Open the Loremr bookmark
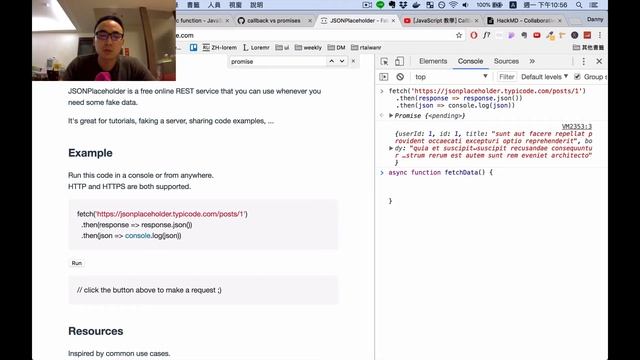This screenshot has width=640, height=360. tap(256, 48)
